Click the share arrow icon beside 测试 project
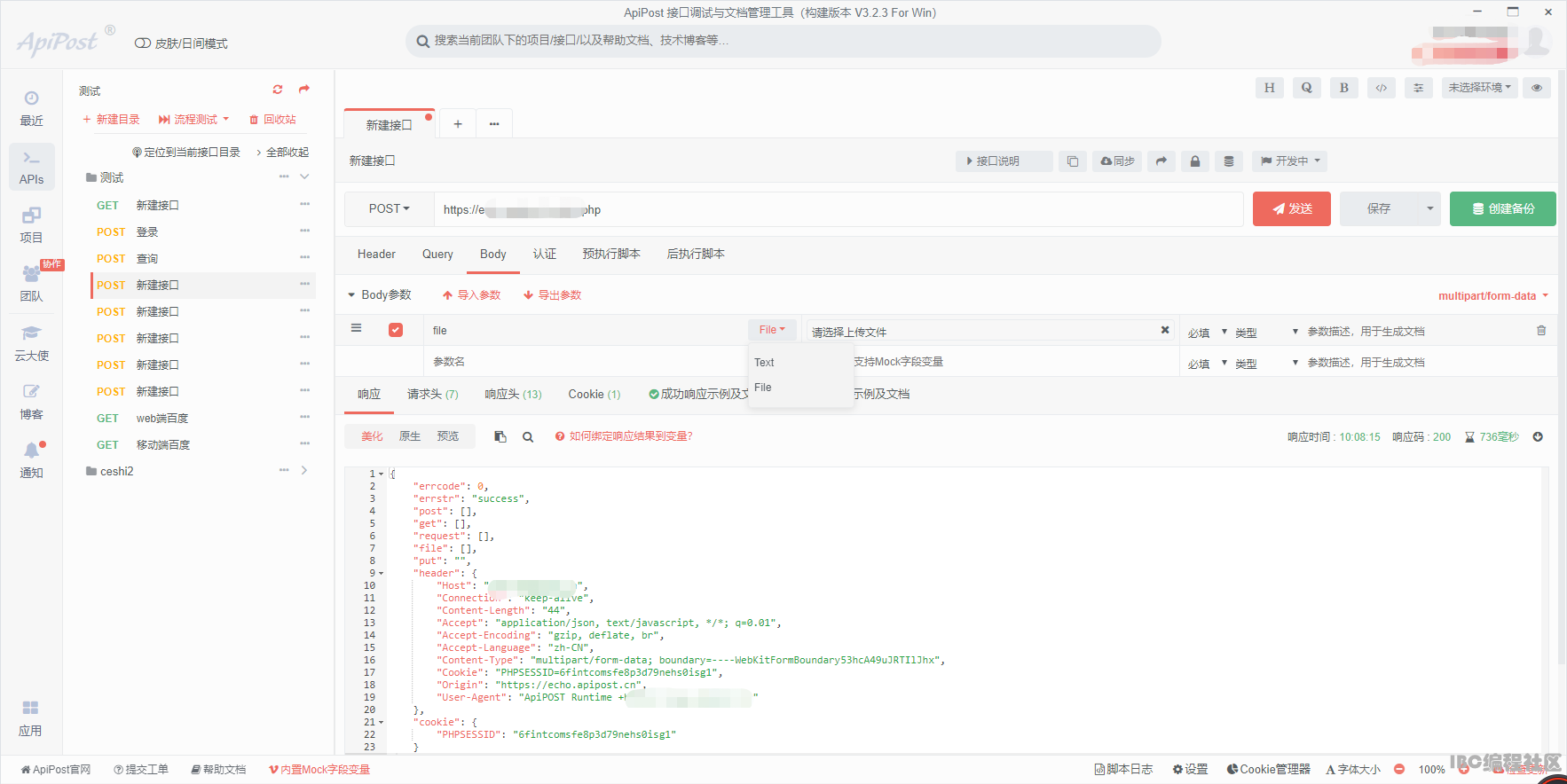The width and height of the screenshot is (1567, 784). 304,90
